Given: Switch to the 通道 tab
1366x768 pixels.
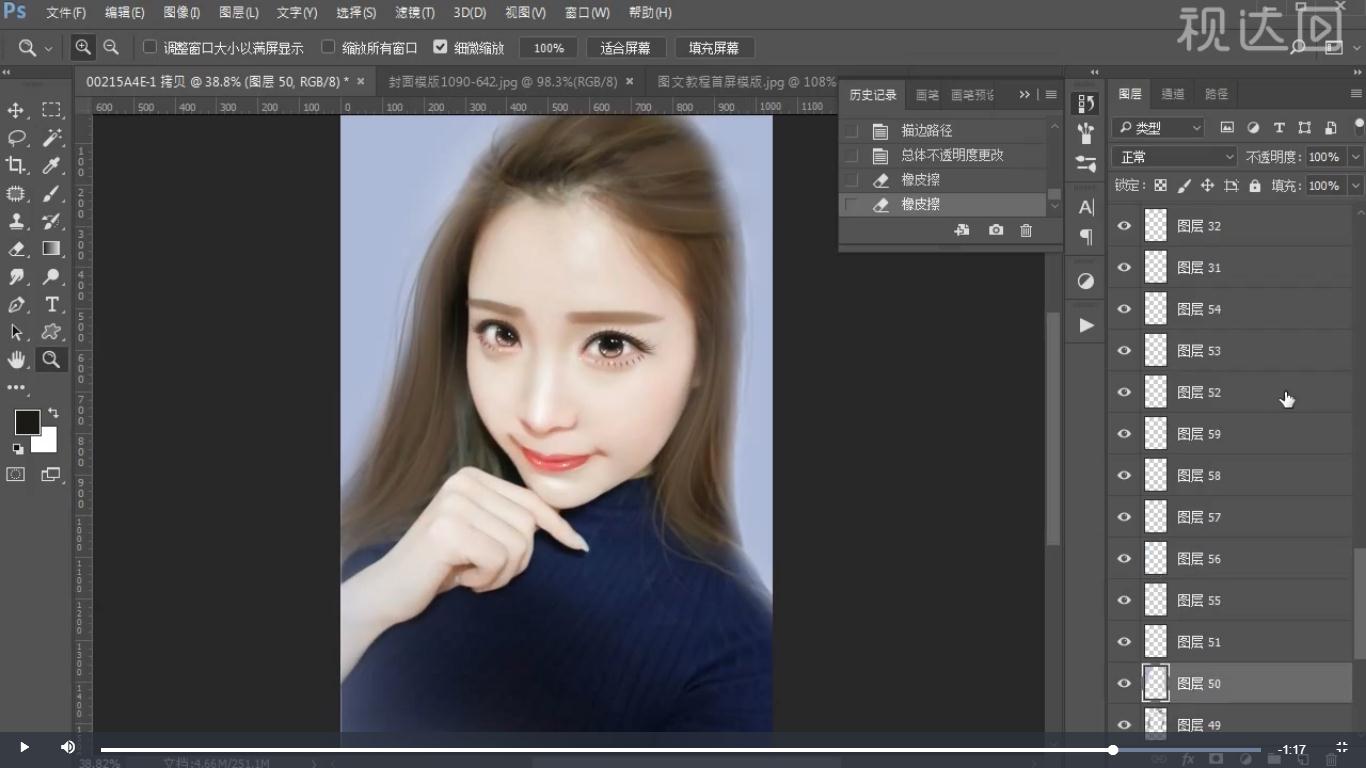Looking at the screenshot, I should click(1173, 94).
